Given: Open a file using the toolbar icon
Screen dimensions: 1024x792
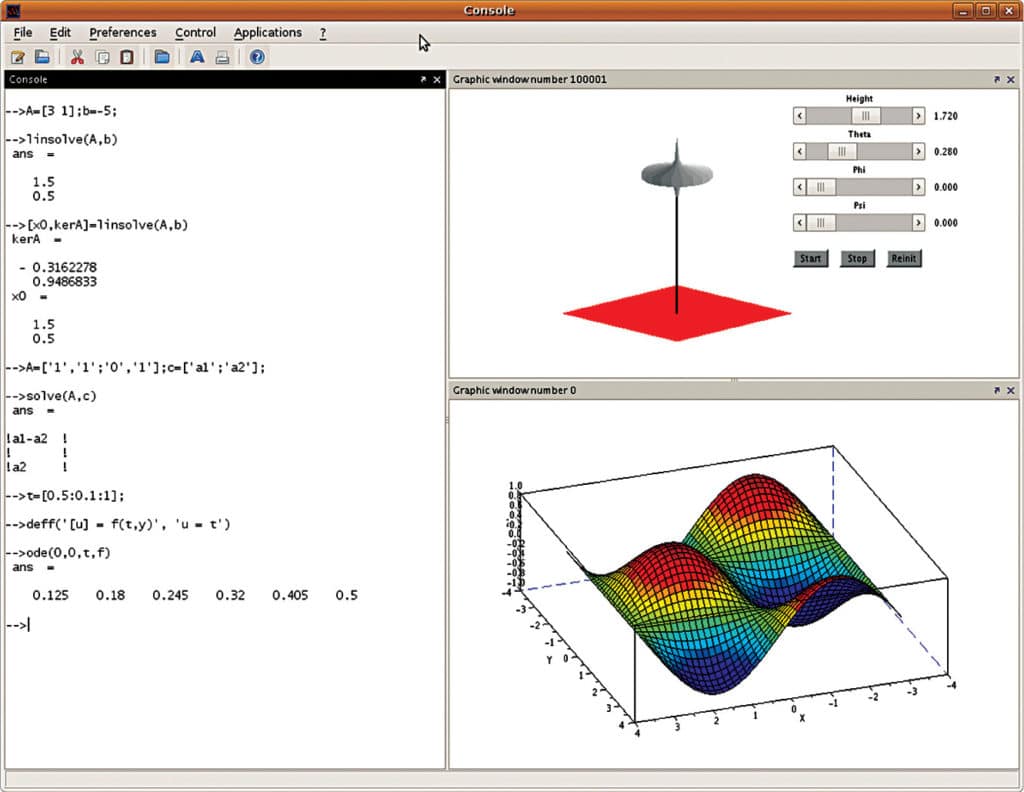Looking at the screenshot, I should pyautogui.click(x=41, y=57).
